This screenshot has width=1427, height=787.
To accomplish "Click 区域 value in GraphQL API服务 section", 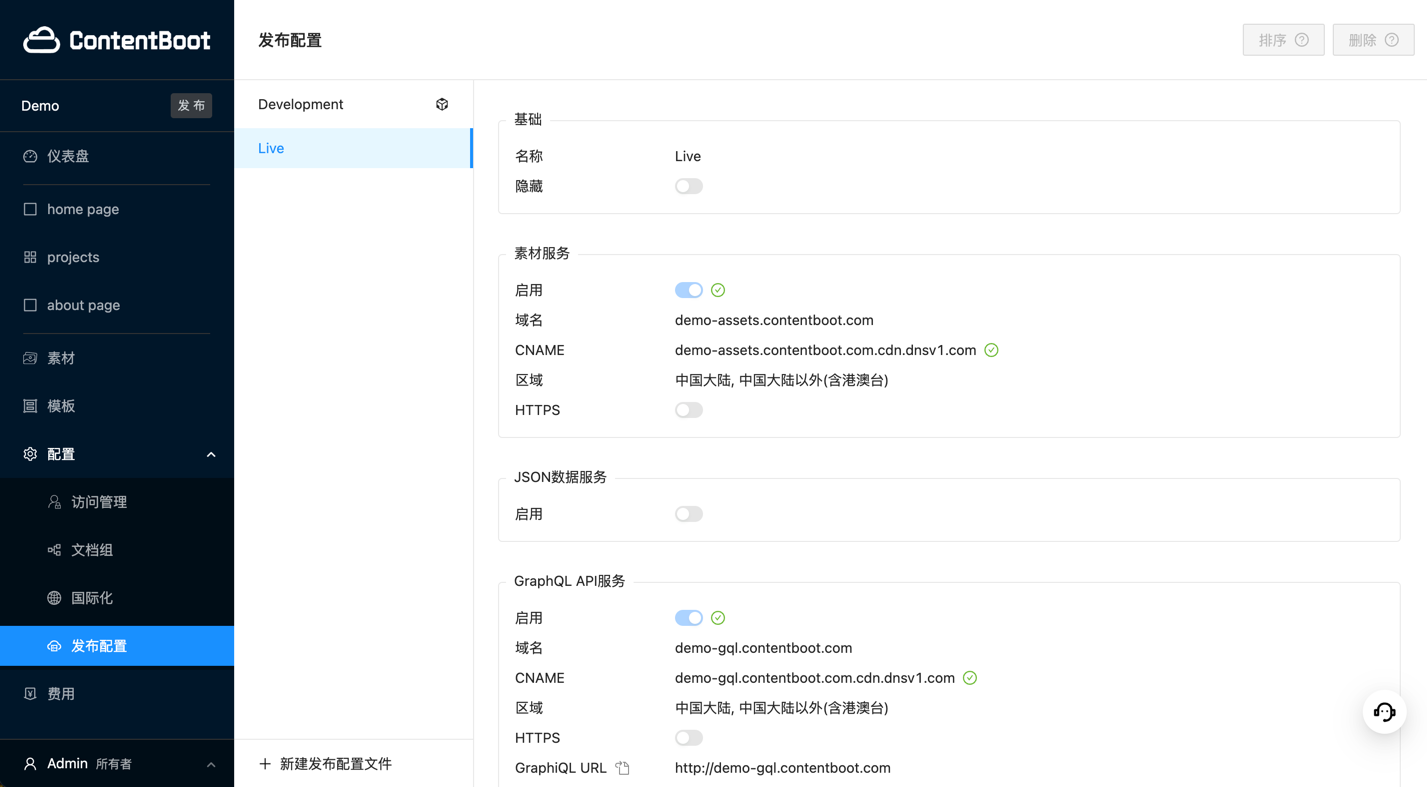I will [x=781, y=708].
